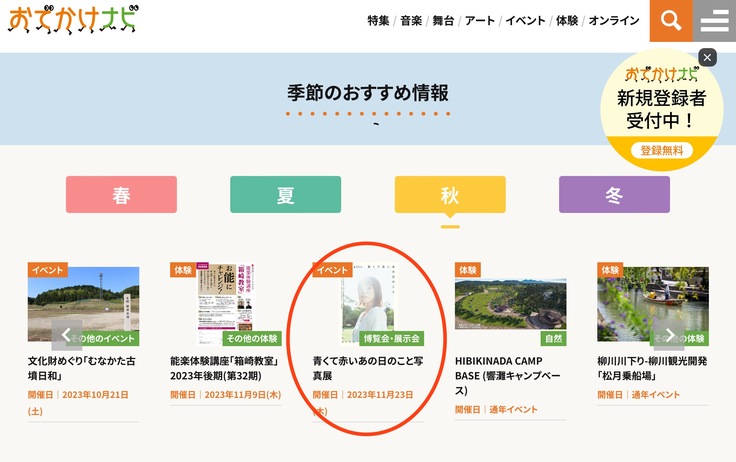Go to the アート category
The image size is (736, 462).
(x=480, y=21)
